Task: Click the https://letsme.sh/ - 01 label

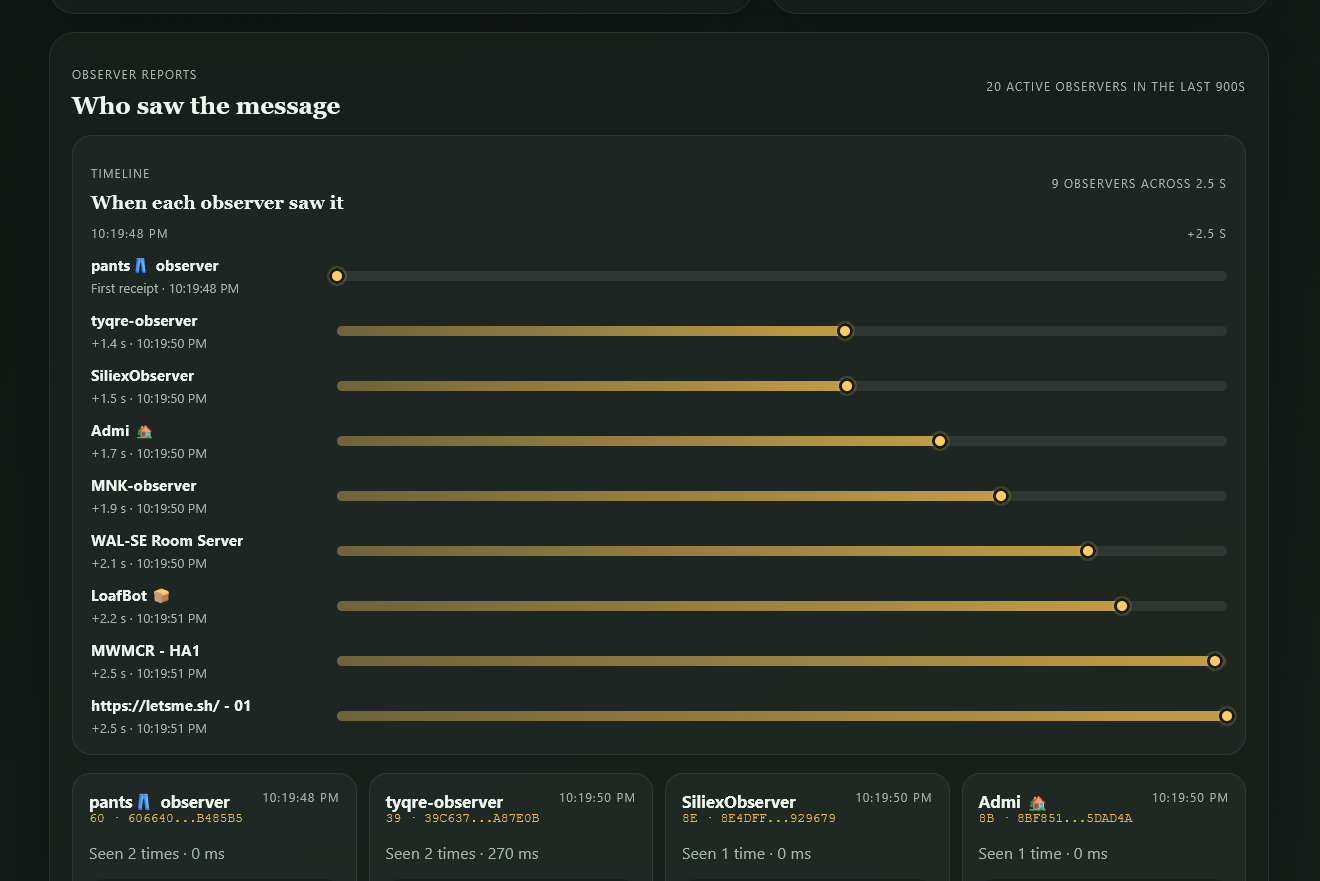Action: pyautogui.click(x=171, y=706)
